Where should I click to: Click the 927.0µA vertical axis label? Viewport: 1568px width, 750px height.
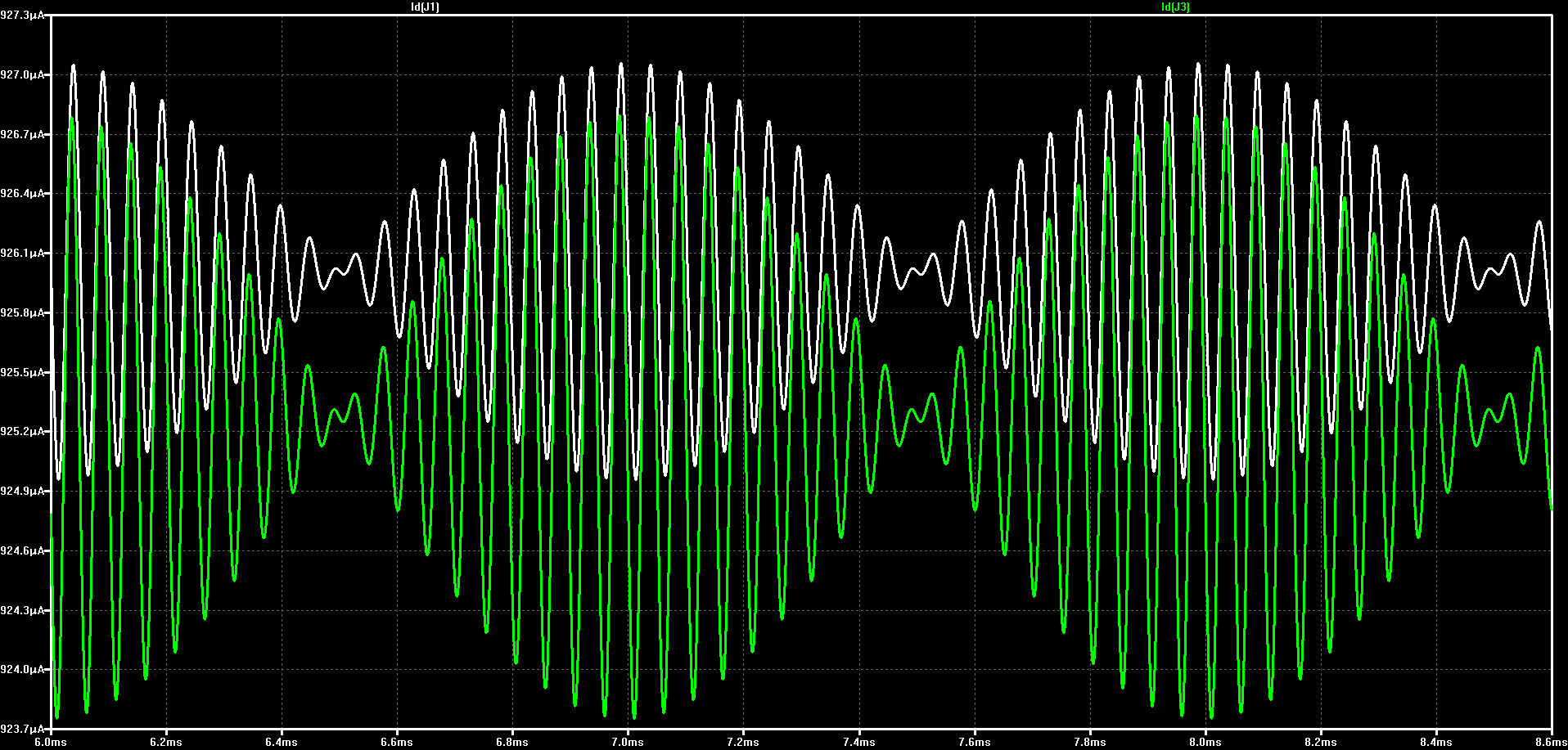(x=22, y=75)
